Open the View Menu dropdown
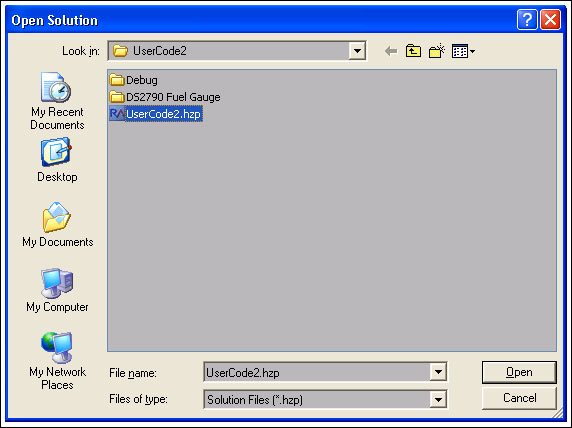Image resolution: width=572 pixels, height=428 pixels. tap(463, 51)
